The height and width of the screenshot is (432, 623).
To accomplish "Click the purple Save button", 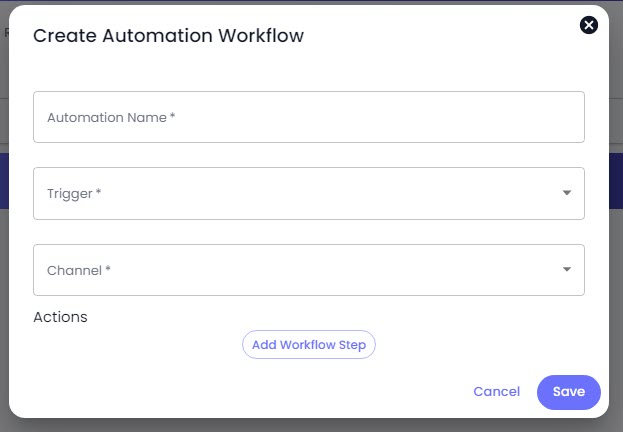I will [x=569, y=392].
